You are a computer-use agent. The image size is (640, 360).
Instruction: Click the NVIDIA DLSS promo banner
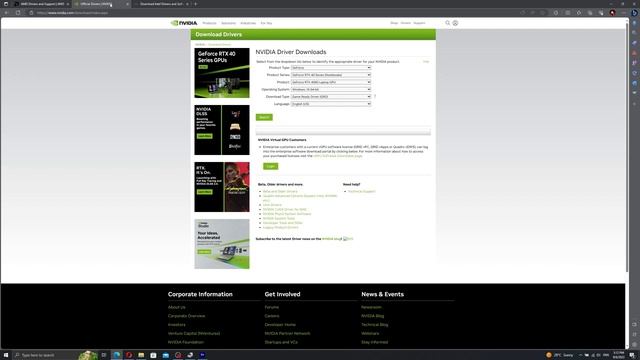click(x=222, y=130)
